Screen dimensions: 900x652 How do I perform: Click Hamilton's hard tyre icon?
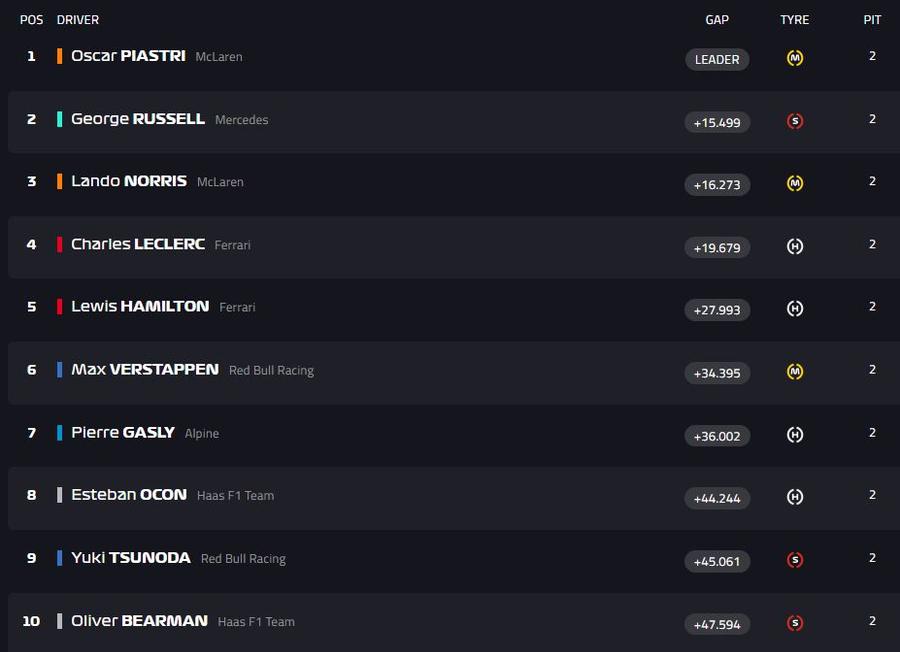click(x=794, y=309)
